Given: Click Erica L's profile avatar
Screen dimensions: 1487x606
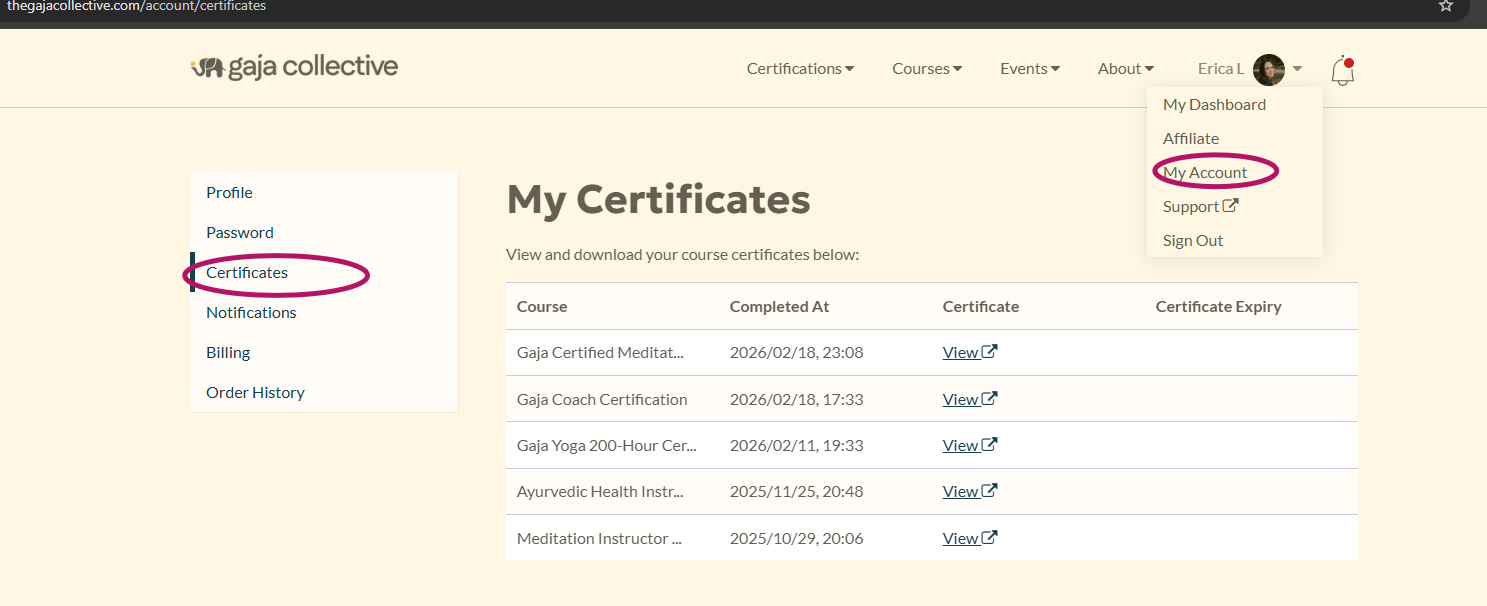Looking at the screenshot, I should click(x=1268, y=69).
